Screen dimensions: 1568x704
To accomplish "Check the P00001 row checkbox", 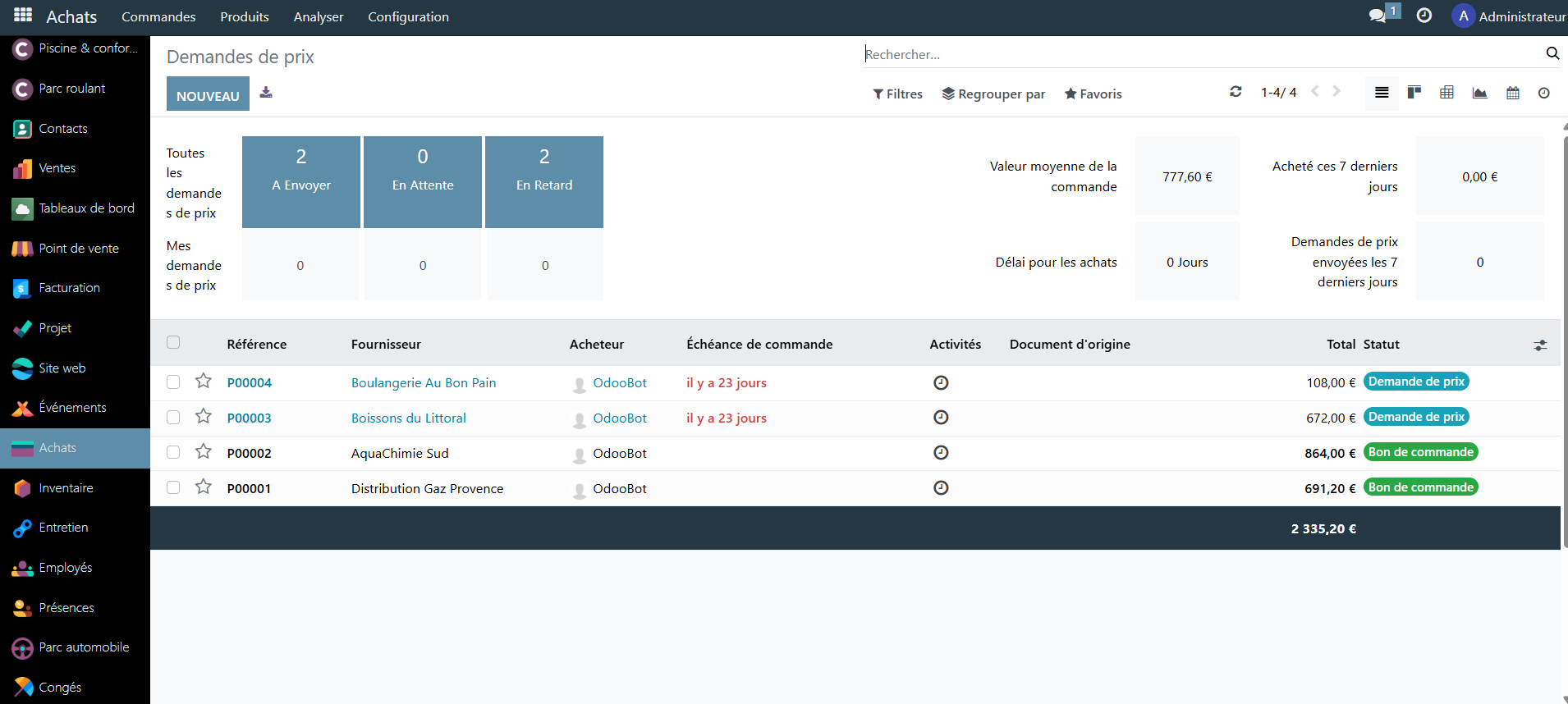I will 173,487.
